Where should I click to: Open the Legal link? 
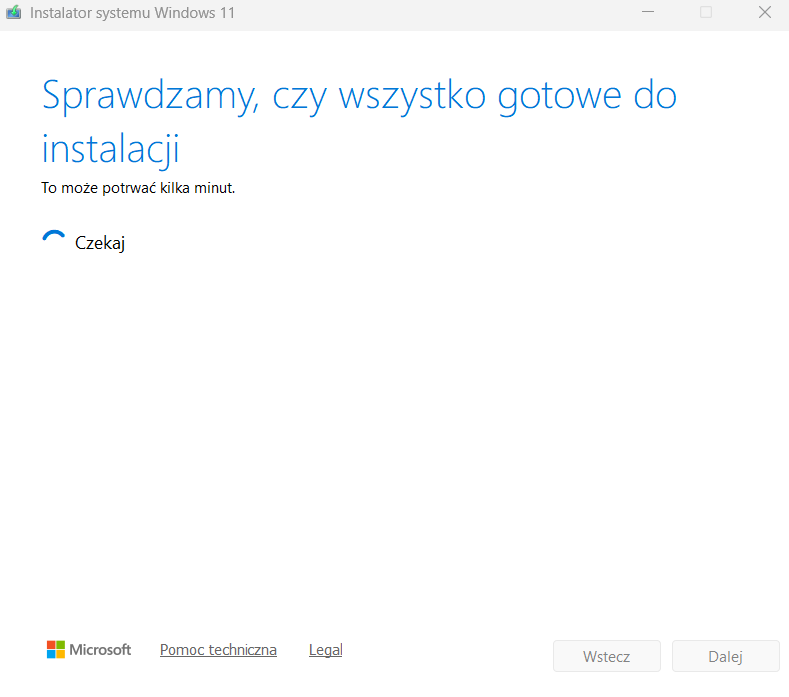click(326, 650)
